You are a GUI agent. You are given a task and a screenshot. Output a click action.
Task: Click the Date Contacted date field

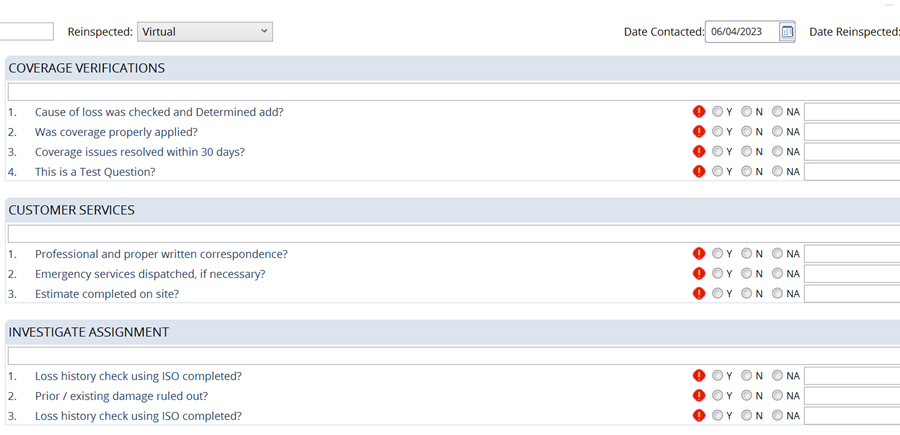[x=741, y=32]
